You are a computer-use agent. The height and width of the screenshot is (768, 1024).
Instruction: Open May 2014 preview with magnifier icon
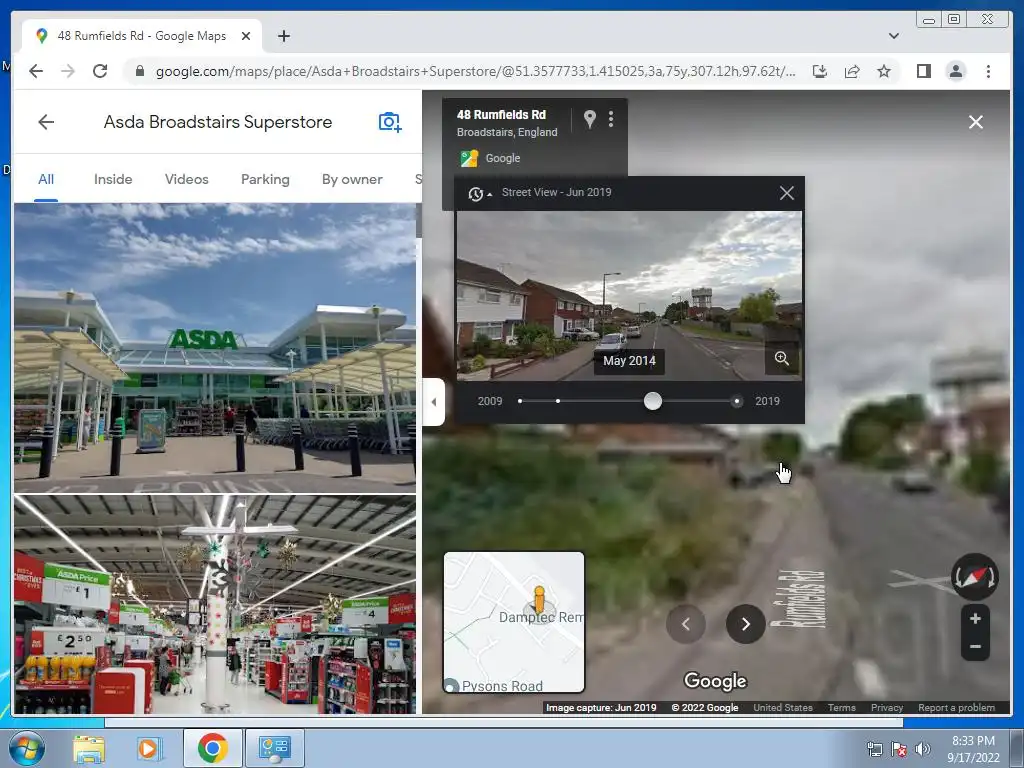(x=782, y=359)
